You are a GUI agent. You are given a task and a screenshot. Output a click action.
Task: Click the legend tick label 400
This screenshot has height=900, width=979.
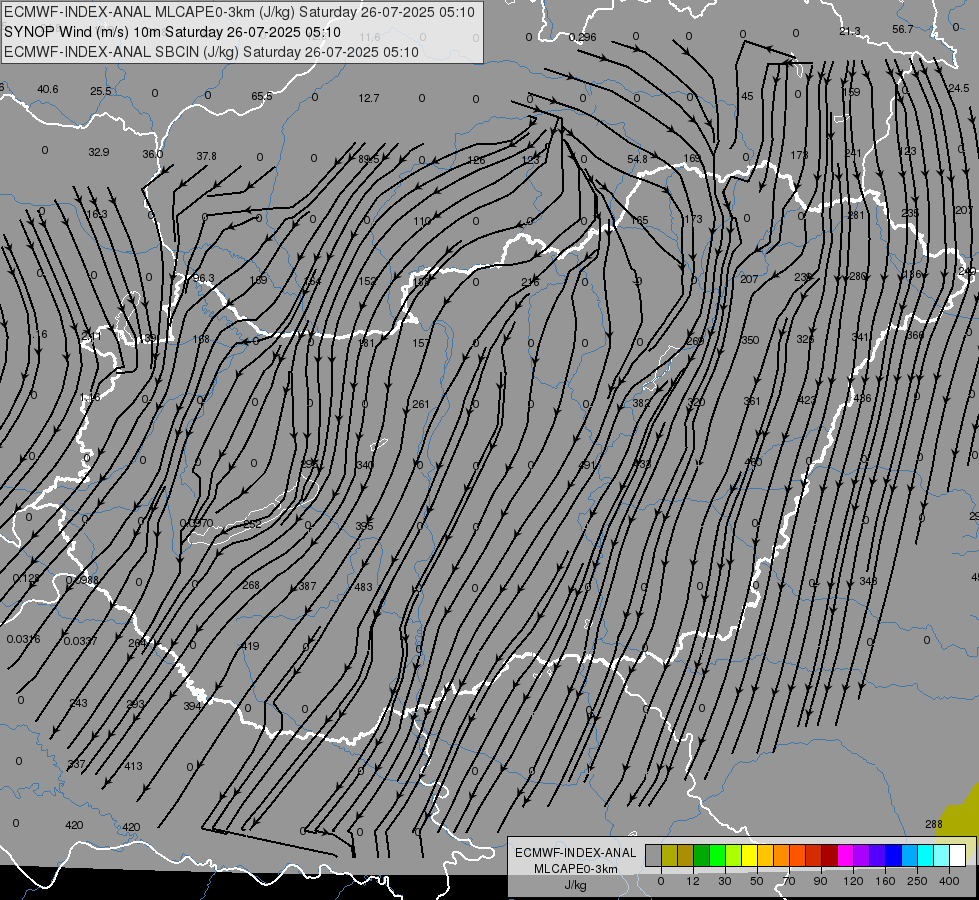[949, 881]
